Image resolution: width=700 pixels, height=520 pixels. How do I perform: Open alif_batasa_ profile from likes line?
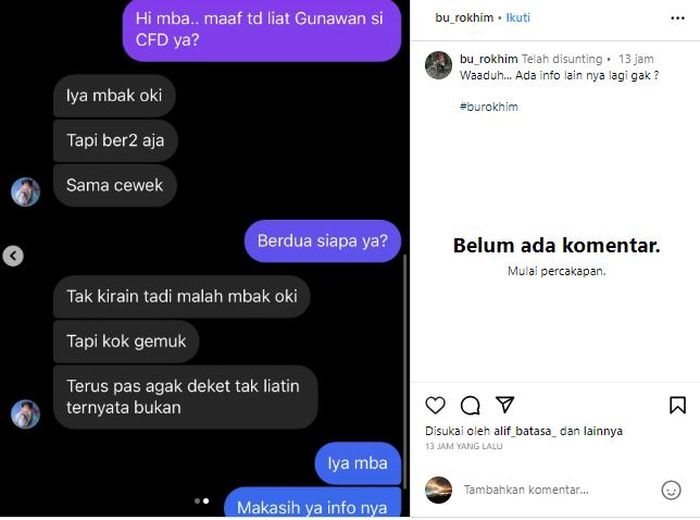525,431
